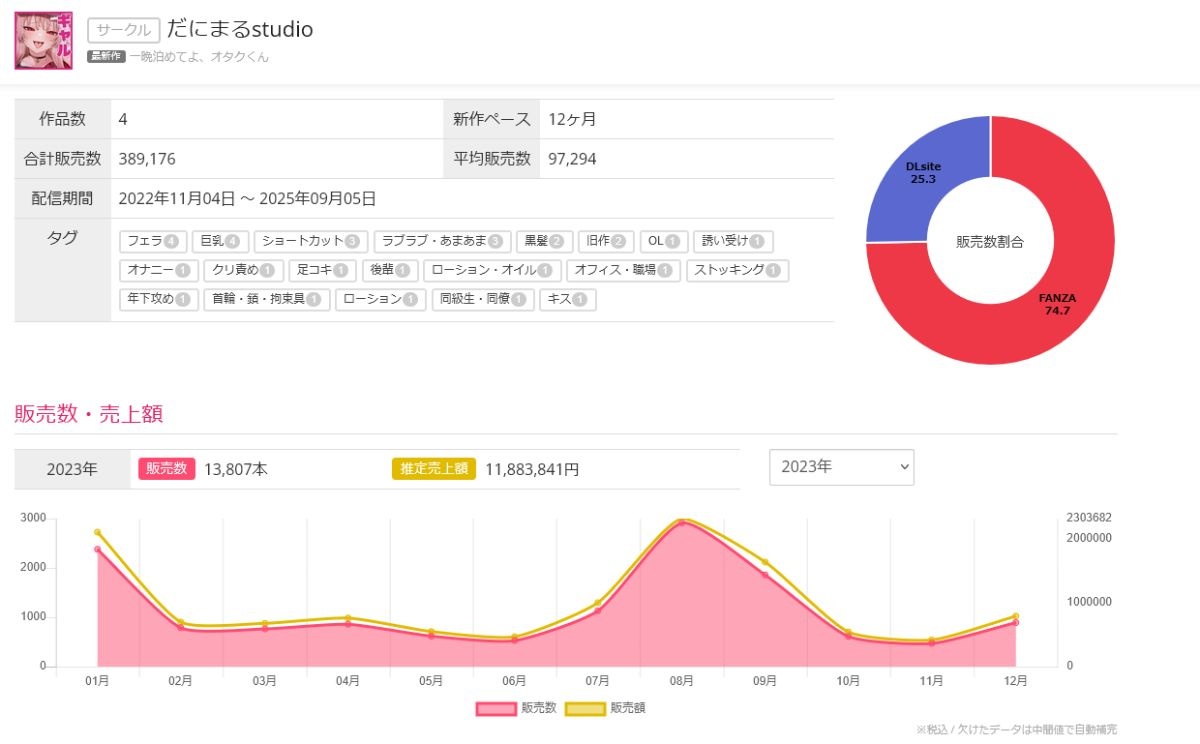
Task: Click the 旧作 tag chip
Action: [606, 241]
